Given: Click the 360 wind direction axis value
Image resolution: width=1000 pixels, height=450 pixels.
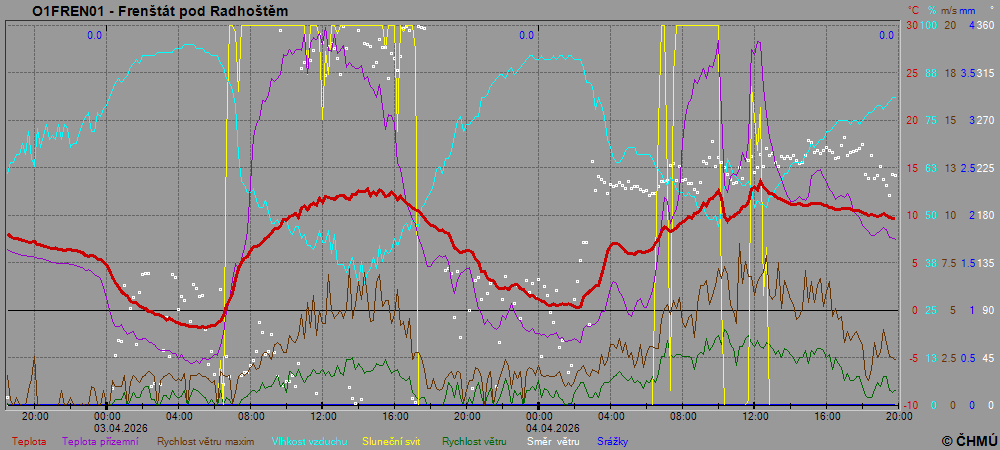Looking at the screenshot, I should click(985, 25).
